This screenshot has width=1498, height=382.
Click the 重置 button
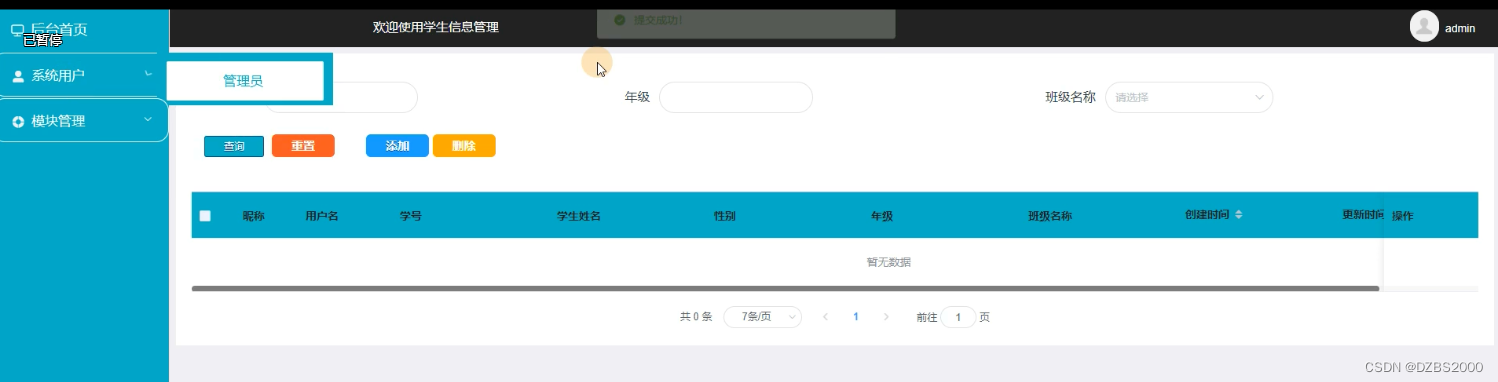click(303, 146)
